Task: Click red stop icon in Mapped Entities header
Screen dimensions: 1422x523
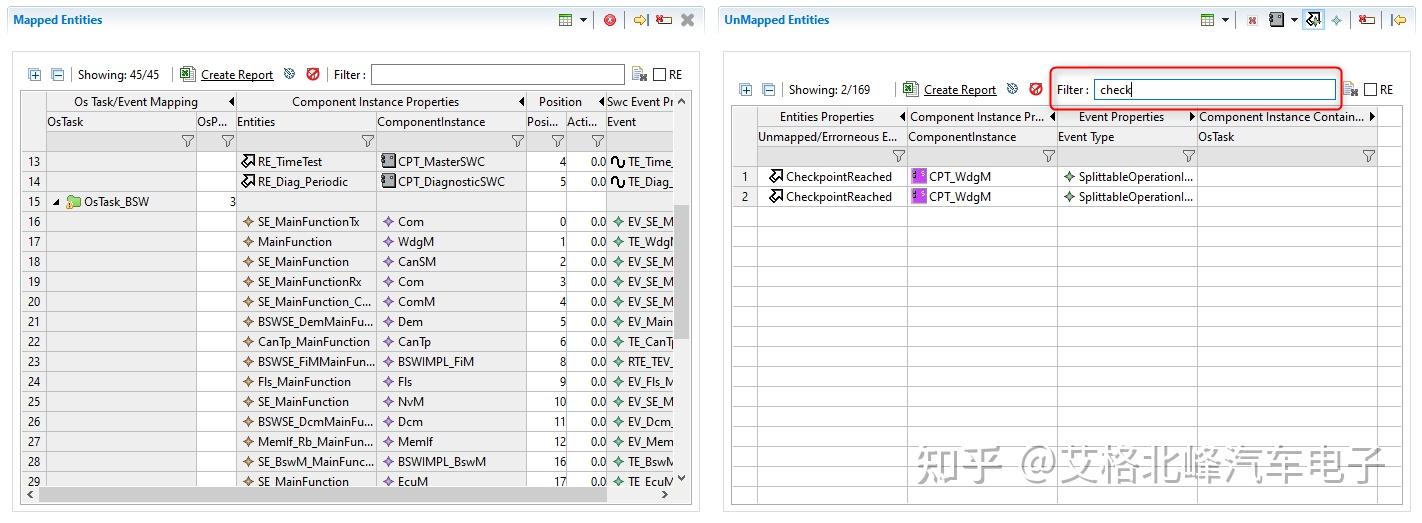Action: pos(610,20)
